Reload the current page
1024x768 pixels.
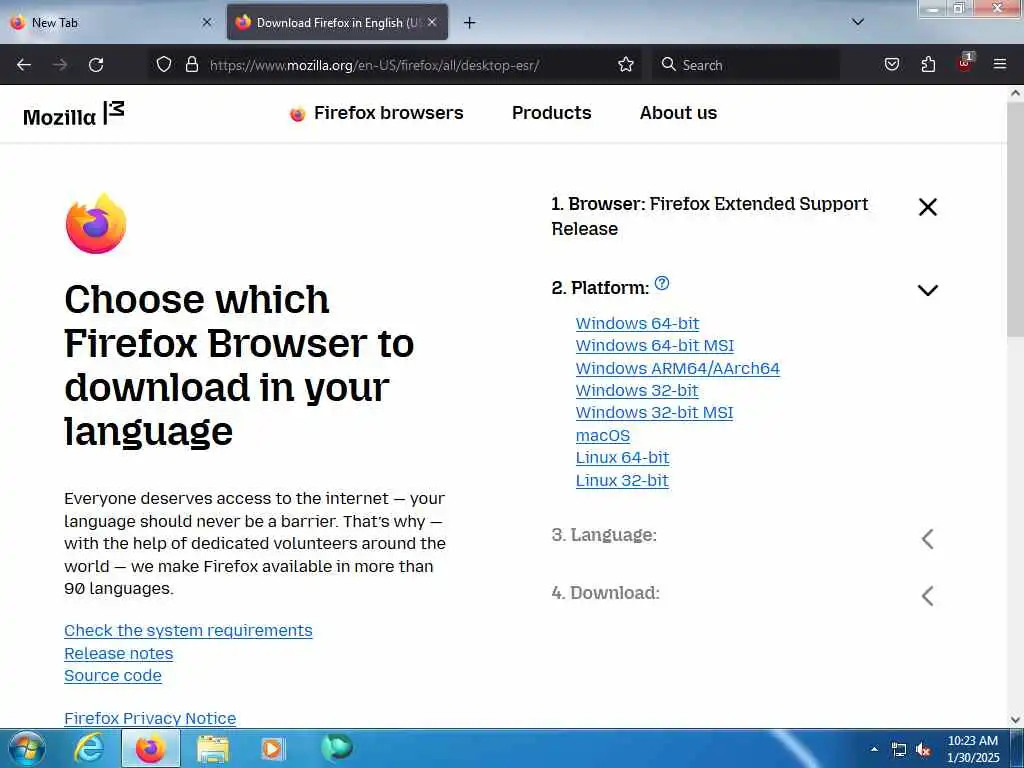(96, 65)
